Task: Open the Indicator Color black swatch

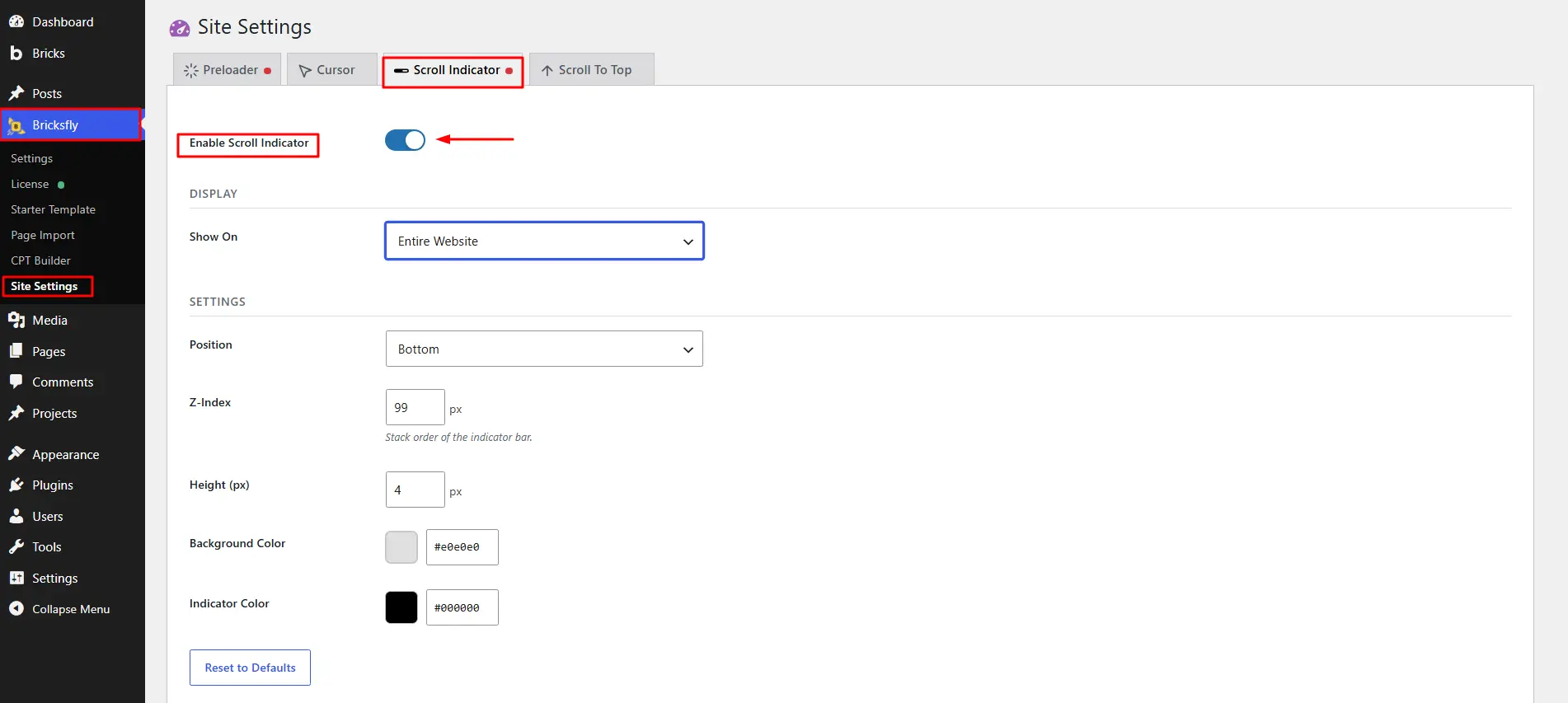Action: coord(401,607)
